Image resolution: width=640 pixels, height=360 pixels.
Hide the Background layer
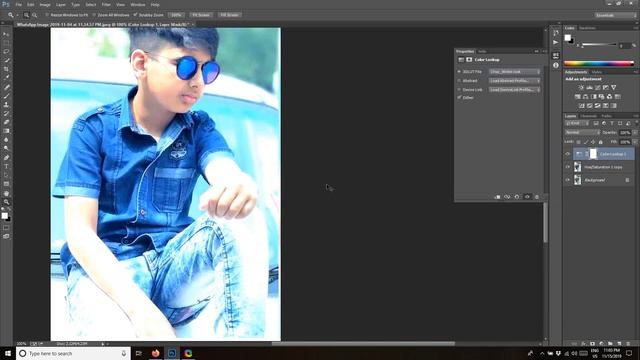click(x=567, y=180)
